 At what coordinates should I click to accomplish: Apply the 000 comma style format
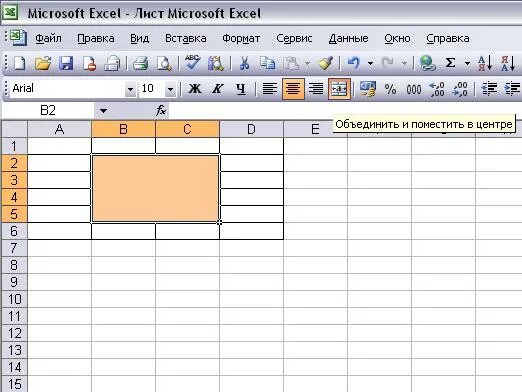click(414, 89)
